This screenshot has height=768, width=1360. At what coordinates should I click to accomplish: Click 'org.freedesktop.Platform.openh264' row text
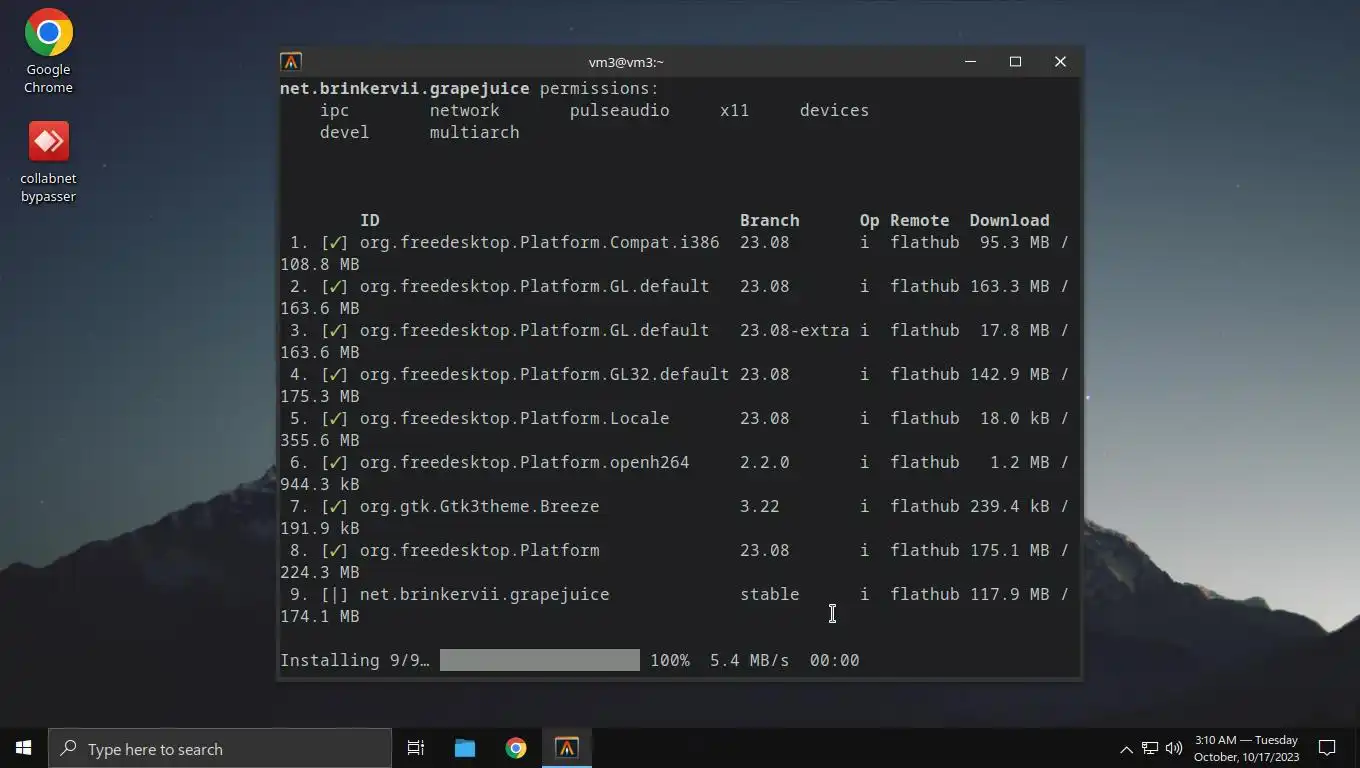pyautogui.click(x=525, y=462)
